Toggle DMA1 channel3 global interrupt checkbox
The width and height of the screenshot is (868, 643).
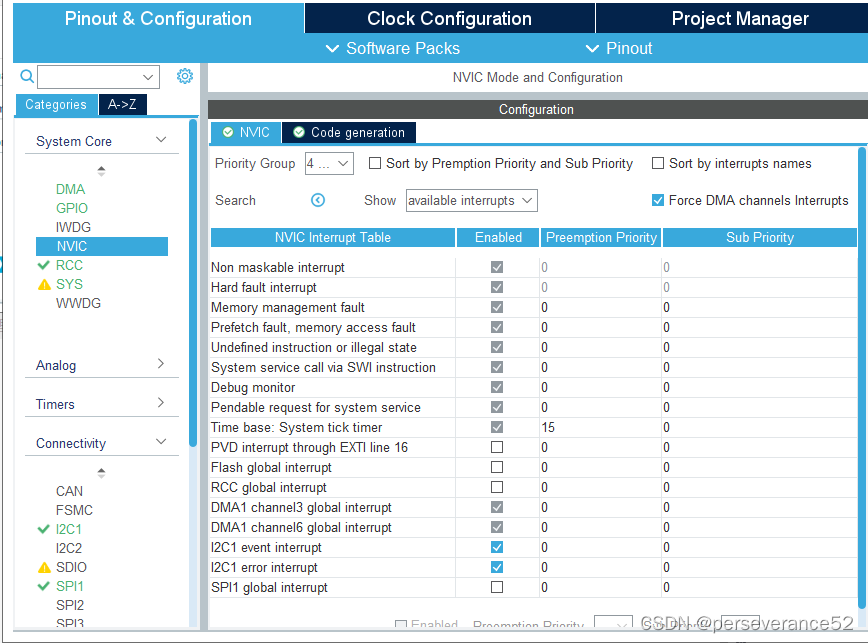click(x=497, y=507)
